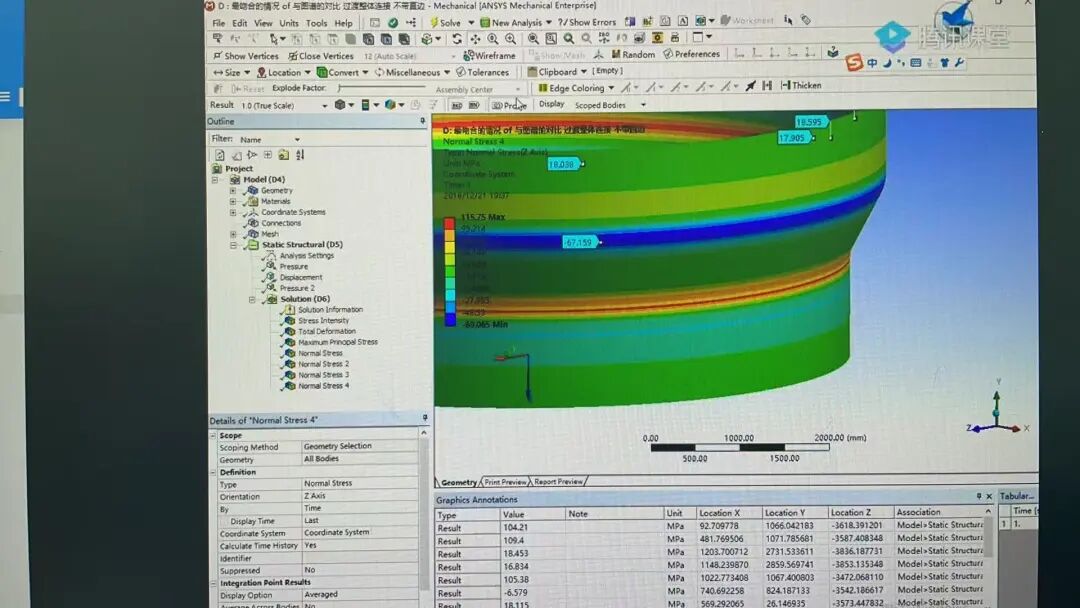Screen dimensions: 1080x608
Task: Select the Pan view tool
Action: point(475,39)
